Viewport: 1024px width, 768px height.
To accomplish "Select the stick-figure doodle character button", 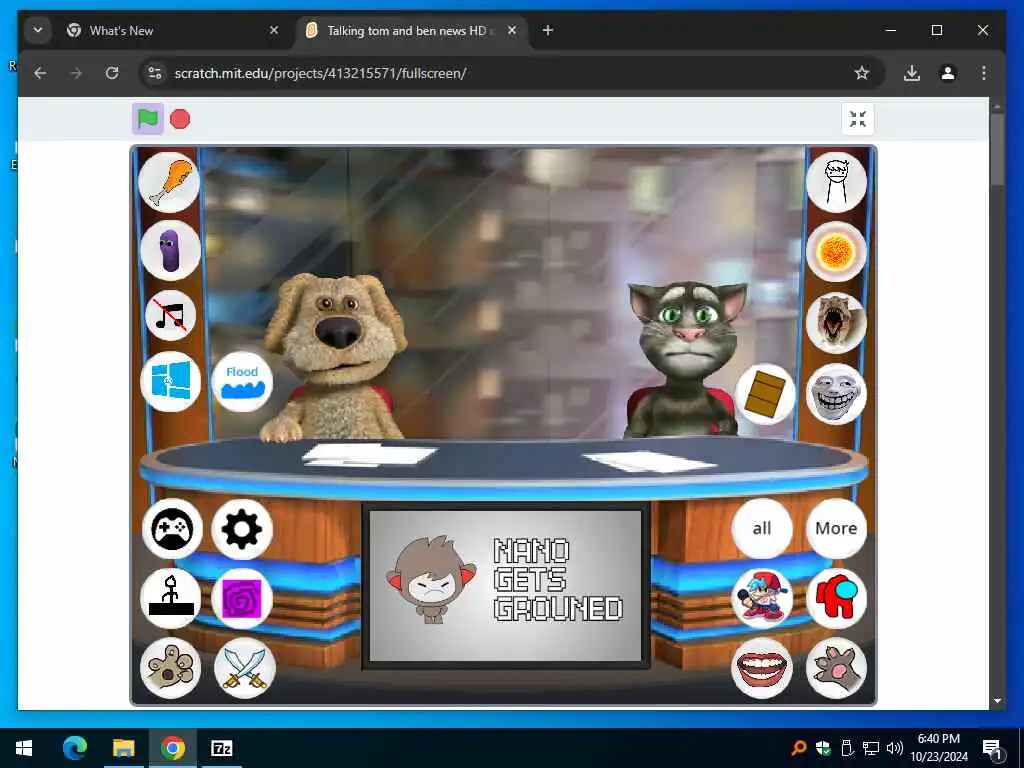I will click(837, 182).
